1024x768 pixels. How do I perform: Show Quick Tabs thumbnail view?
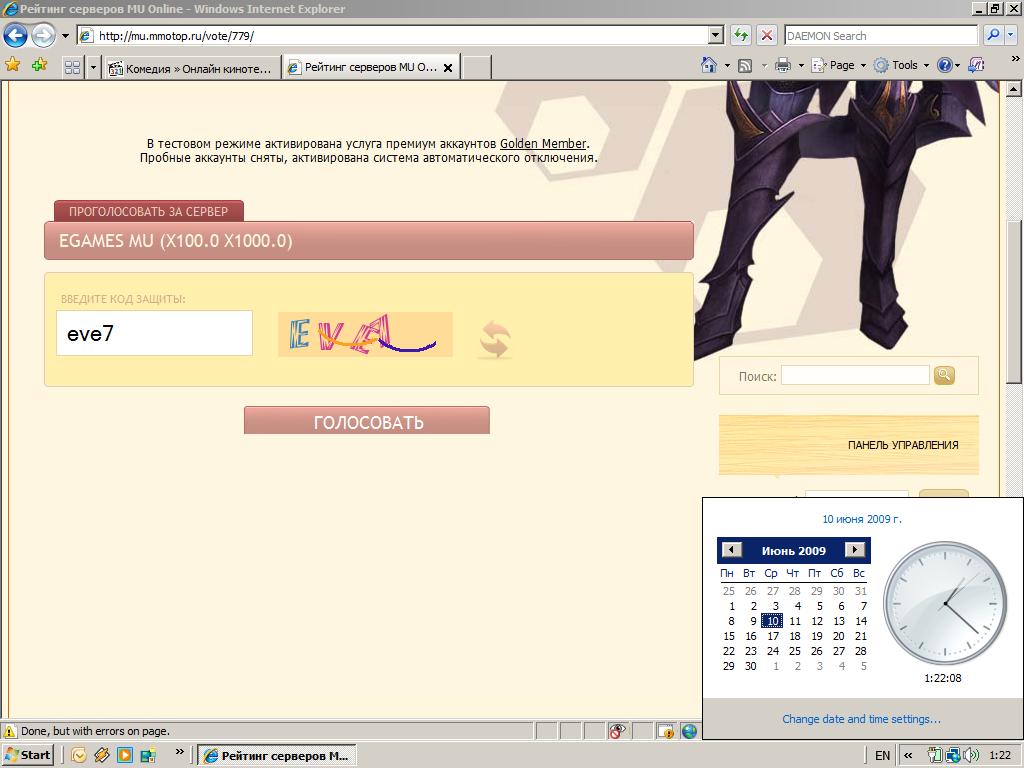coord(72,67)
